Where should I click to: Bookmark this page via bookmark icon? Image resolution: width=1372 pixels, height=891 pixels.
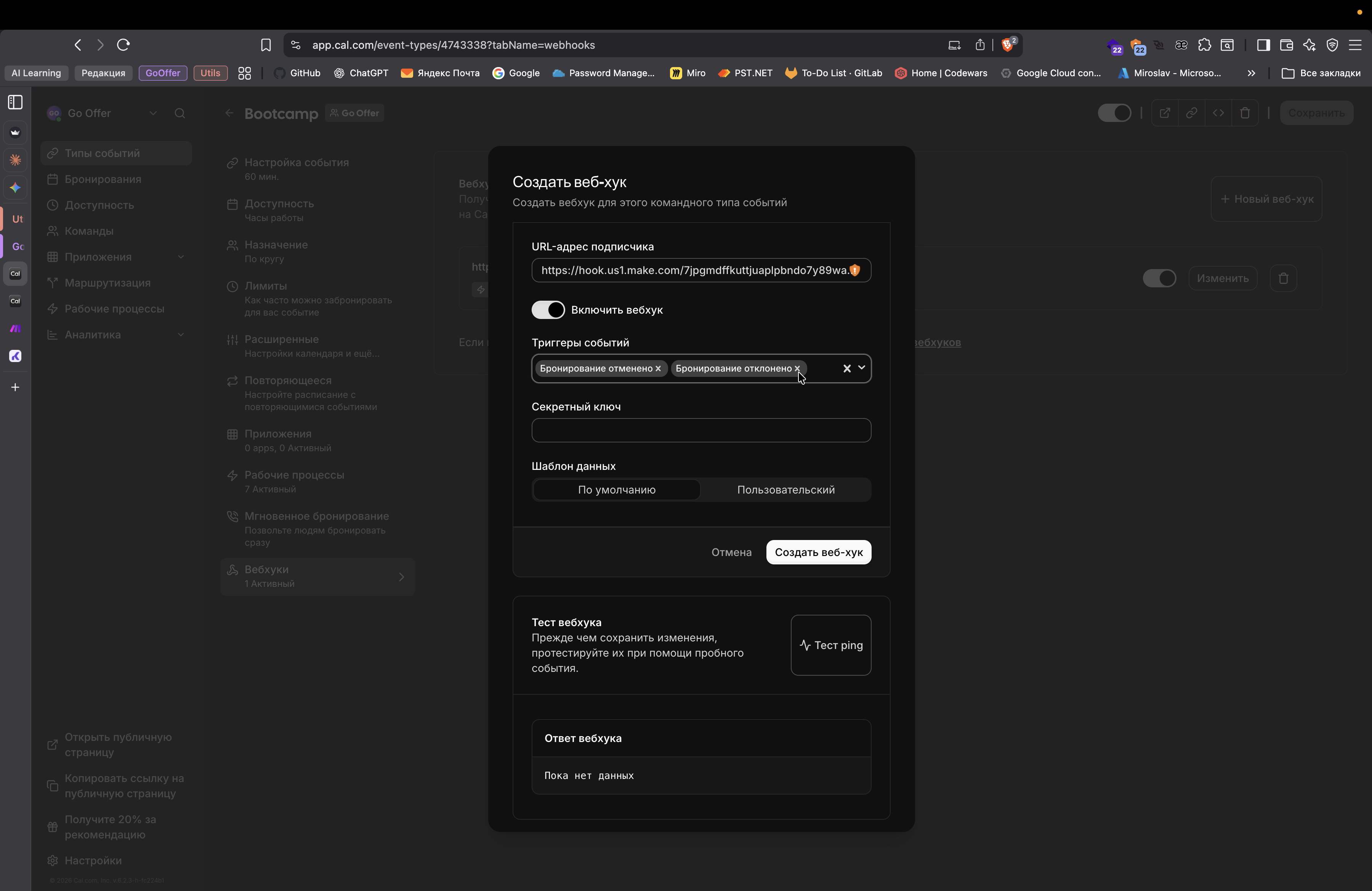266,45
